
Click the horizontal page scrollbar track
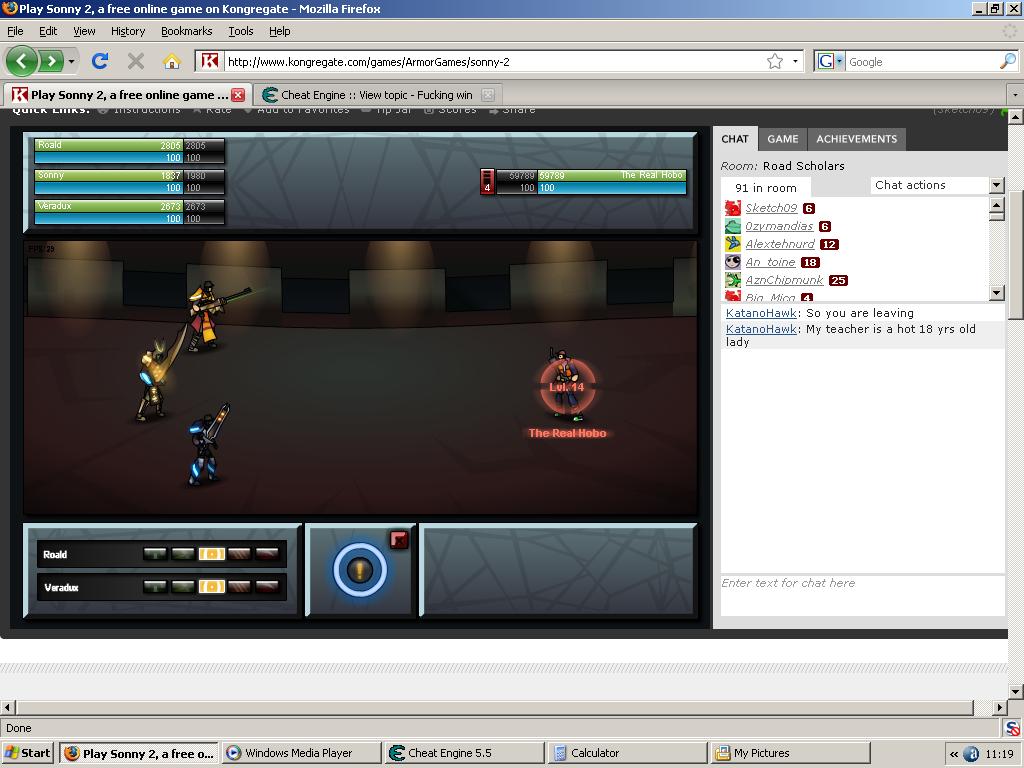click(500, 707)
